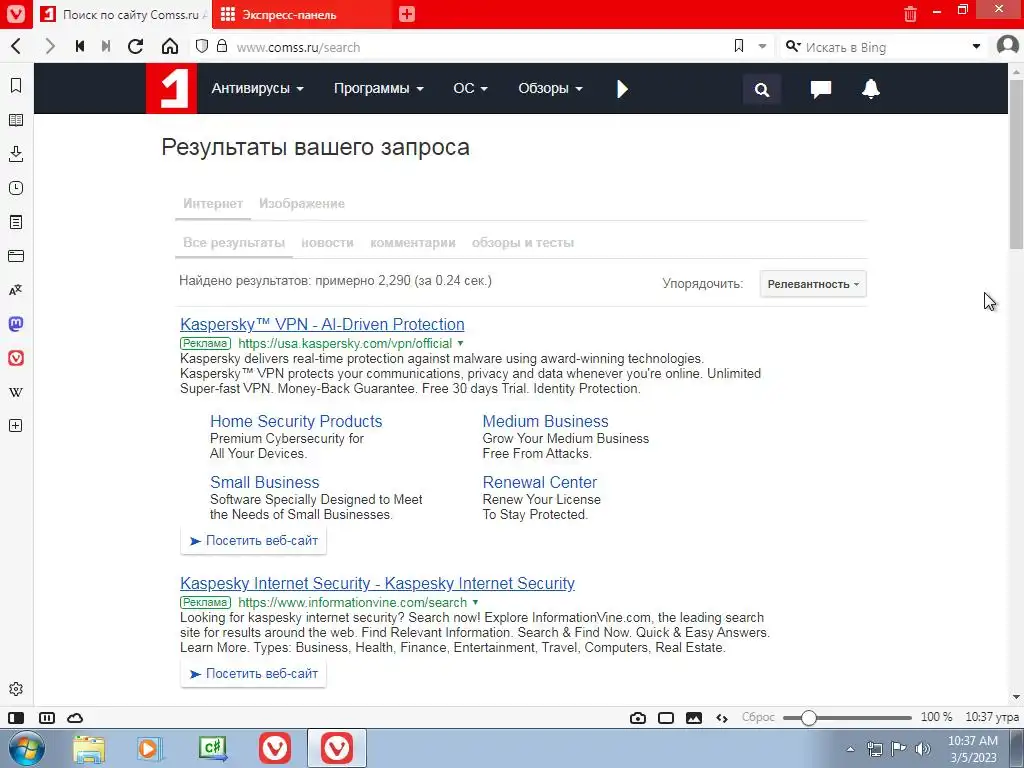
Task: Click the window panel status icon
Action: pyautogui.click(x=666, y=718)
